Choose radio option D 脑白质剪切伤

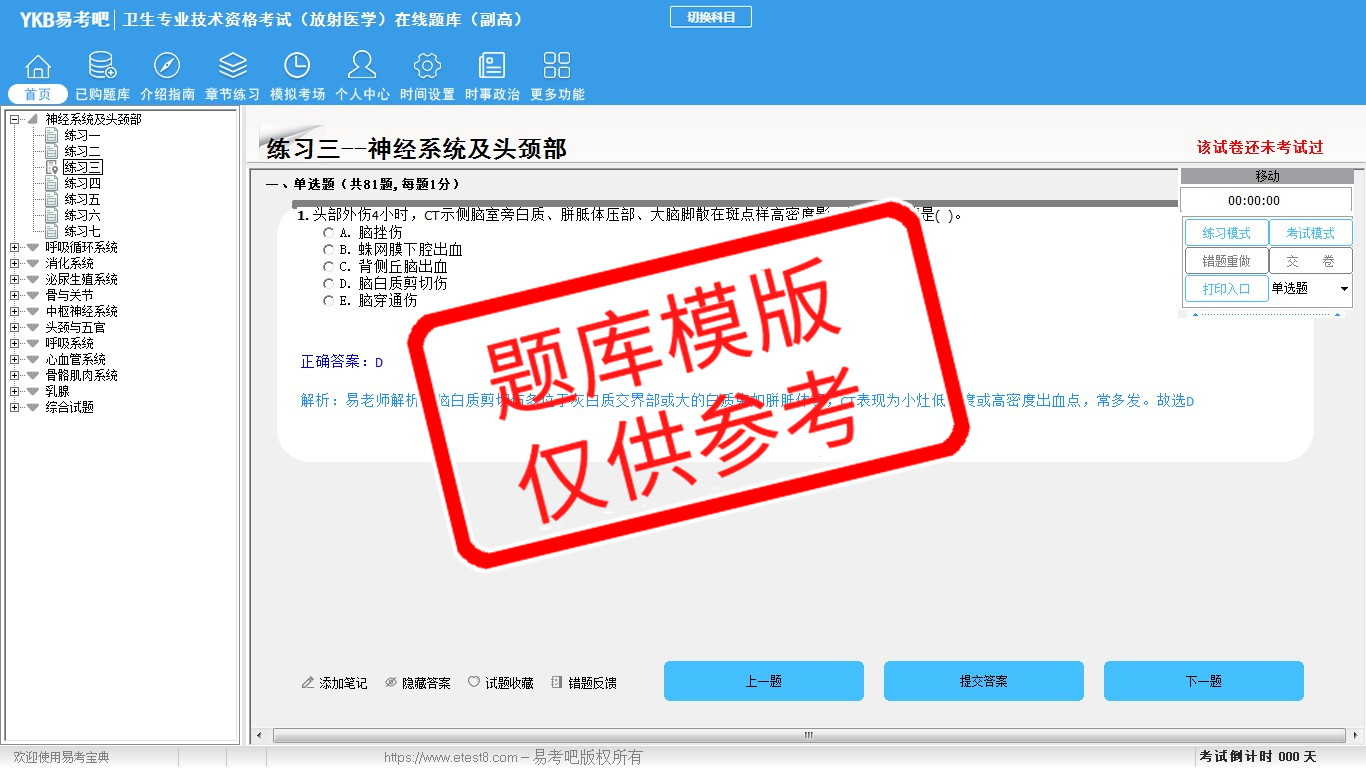[x=329, y=284]
